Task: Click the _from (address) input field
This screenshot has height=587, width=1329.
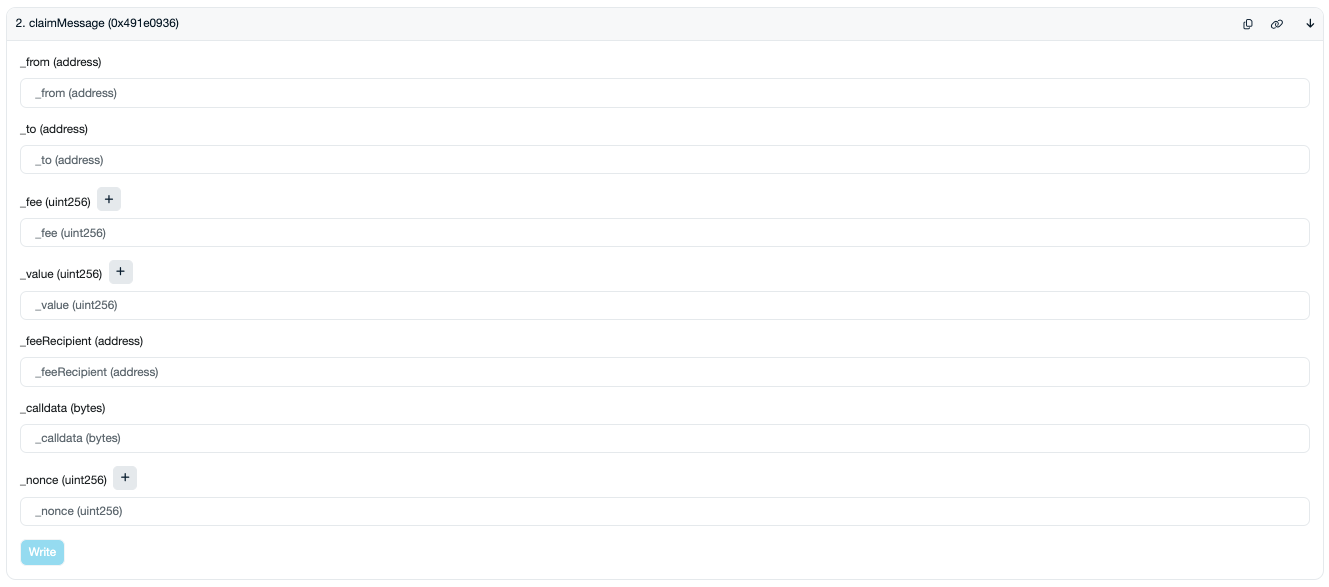Action: [x=663, y=92]
